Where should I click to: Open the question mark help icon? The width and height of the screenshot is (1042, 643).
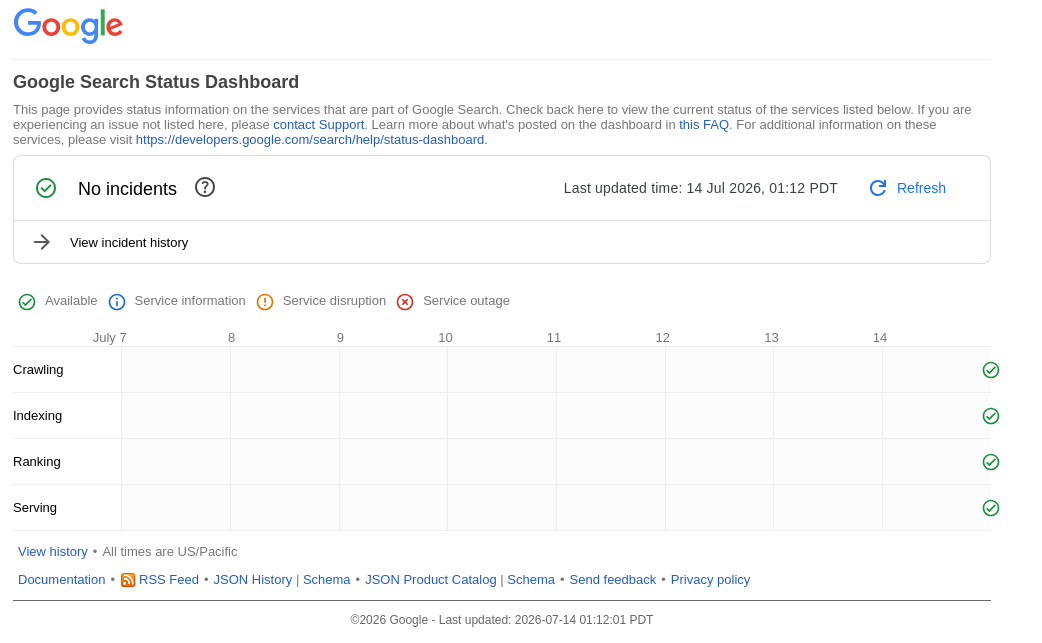205,187
